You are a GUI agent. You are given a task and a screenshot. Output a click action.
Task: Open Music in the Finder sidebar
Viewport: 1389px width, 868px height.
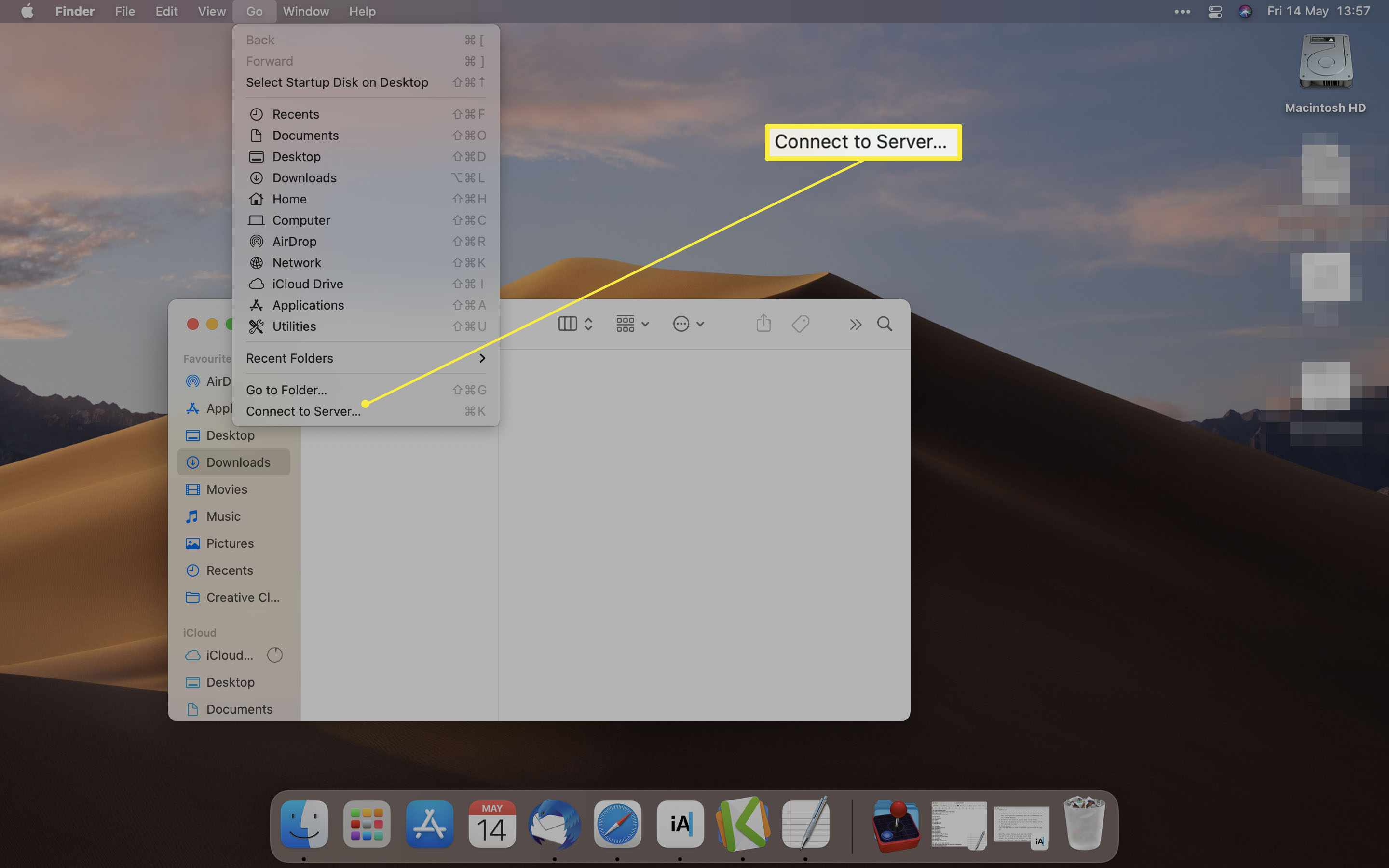[233, 516]
